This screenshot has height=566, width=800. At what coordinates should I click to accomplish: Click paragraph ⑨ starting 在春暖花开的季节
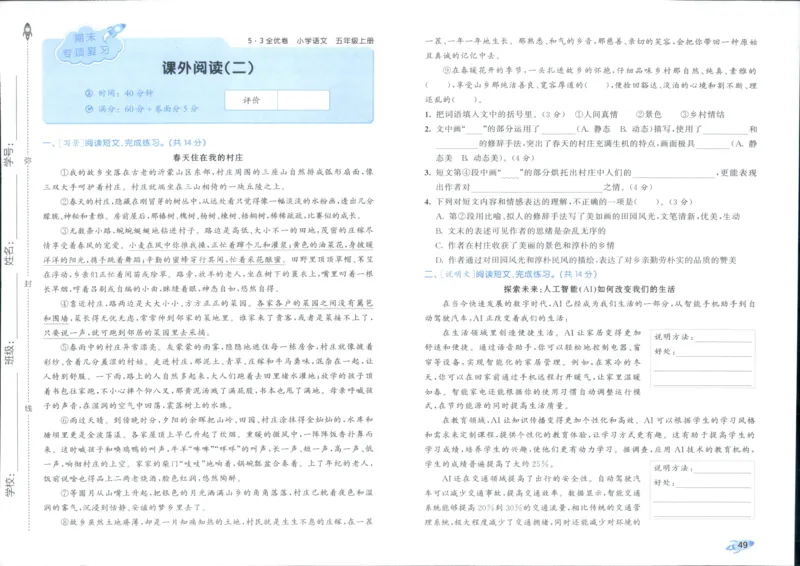[591, 85]
